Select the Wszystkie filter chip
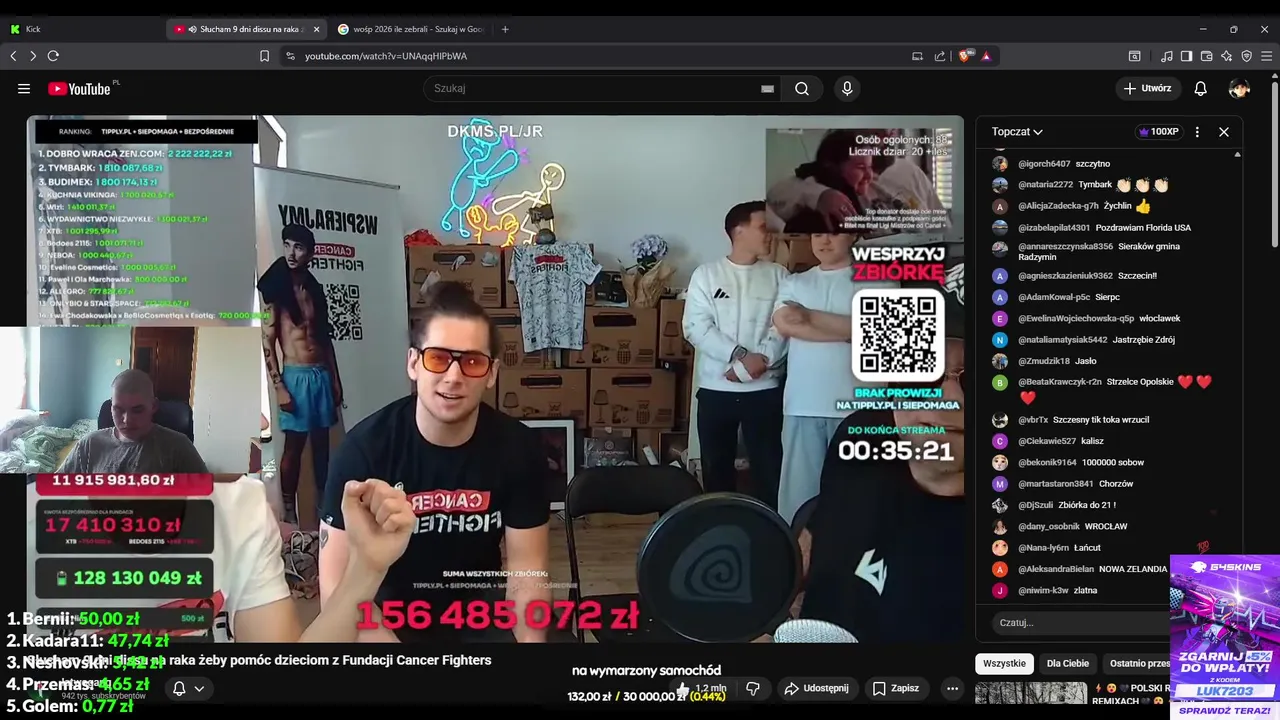1280x720 pixels. point(1004,663)
